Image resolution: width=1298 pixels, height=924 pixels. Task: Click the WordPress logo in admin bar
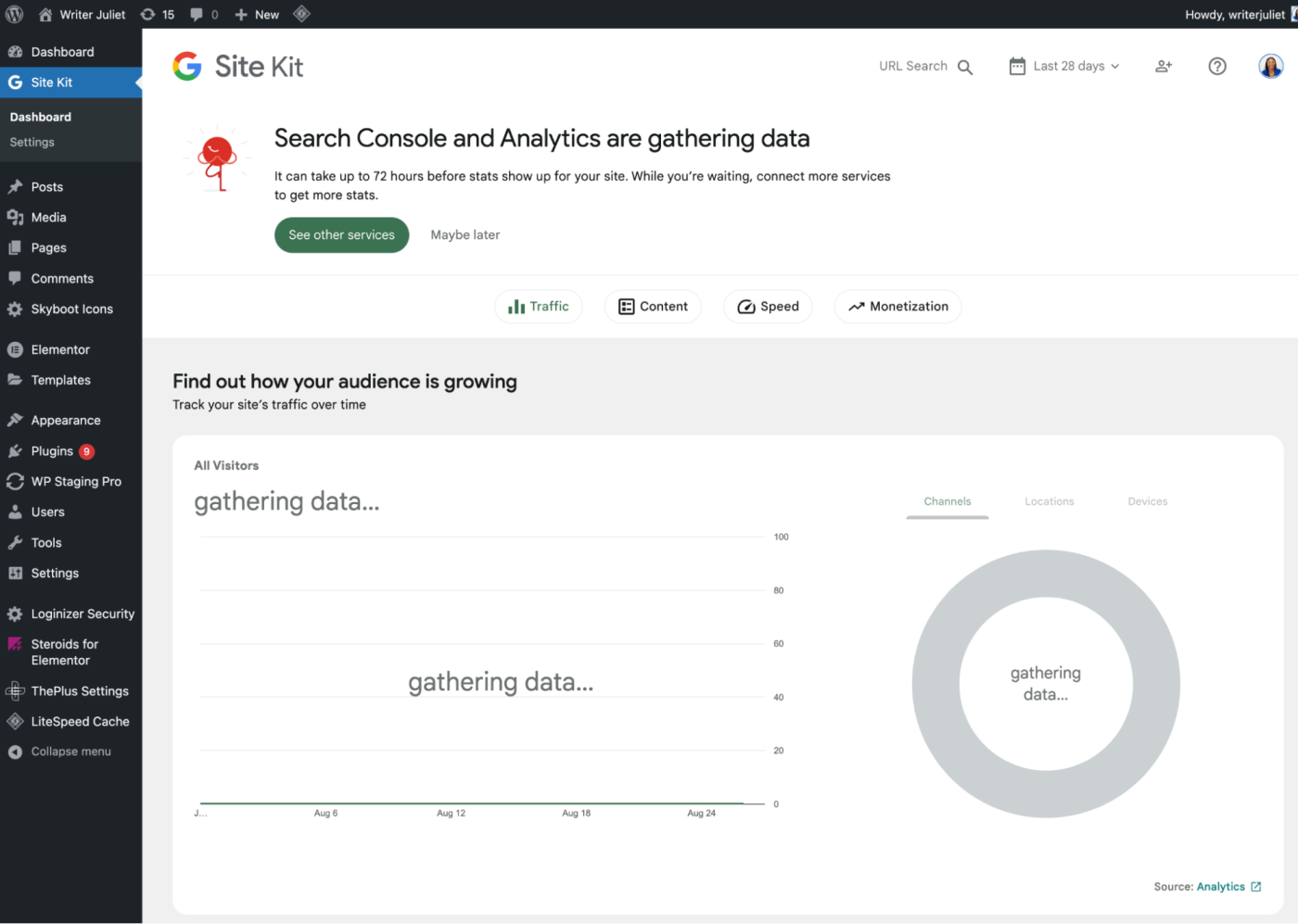[x=15, y=14]
